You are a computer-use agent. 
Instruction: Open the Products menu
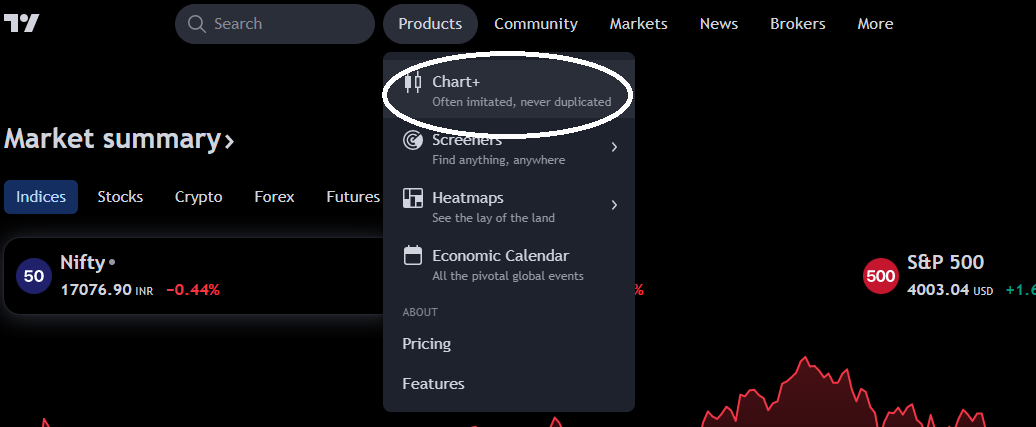tap(430, 24)
